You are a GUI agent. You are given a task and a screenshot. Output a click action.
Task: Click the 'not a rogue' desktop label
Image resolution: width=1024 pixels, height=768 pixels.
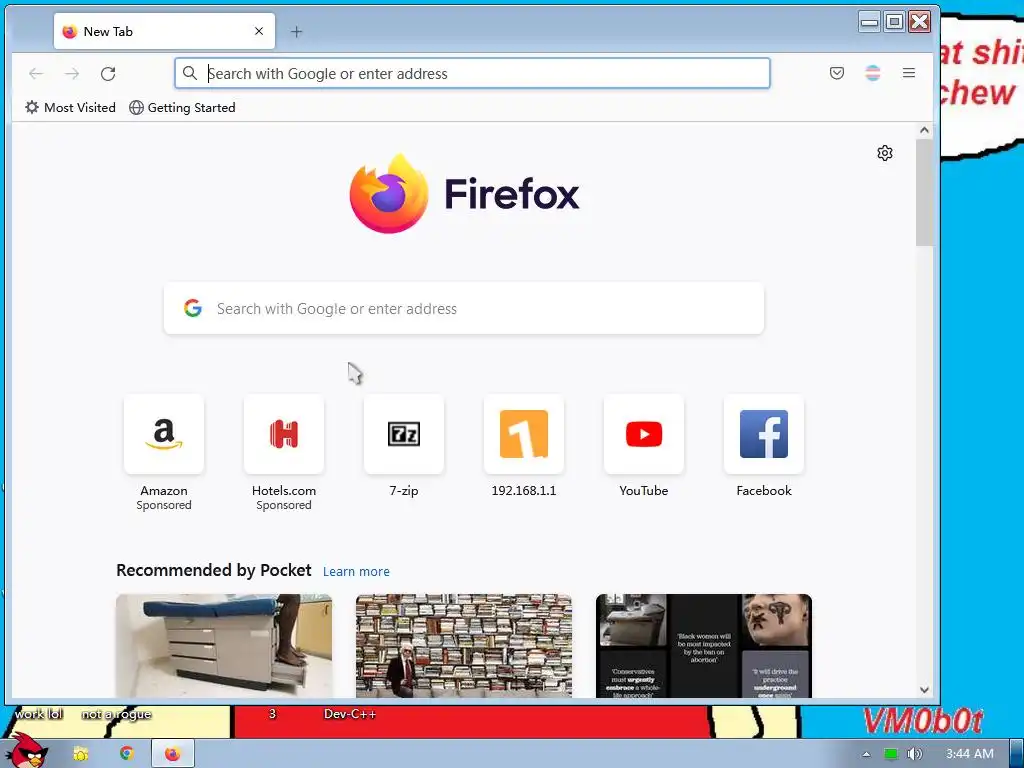[116, 714]
